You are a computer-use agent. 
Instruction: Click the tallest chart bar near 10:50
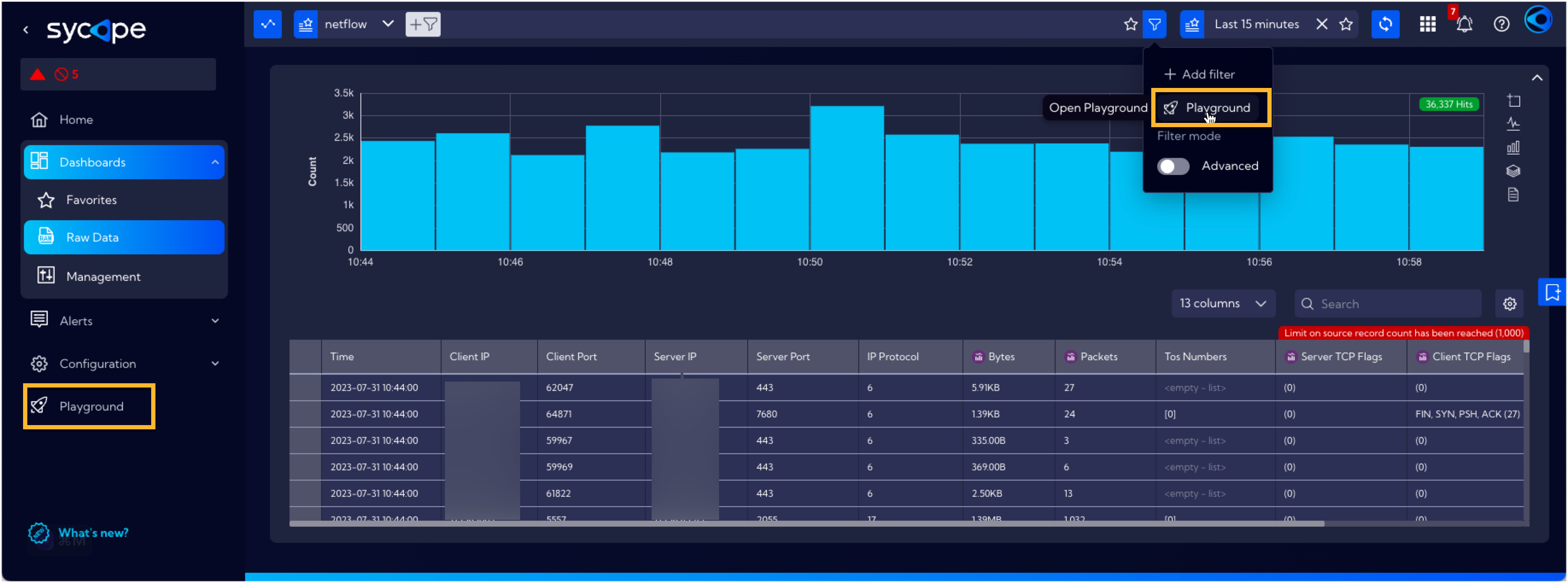pos(847,178)
